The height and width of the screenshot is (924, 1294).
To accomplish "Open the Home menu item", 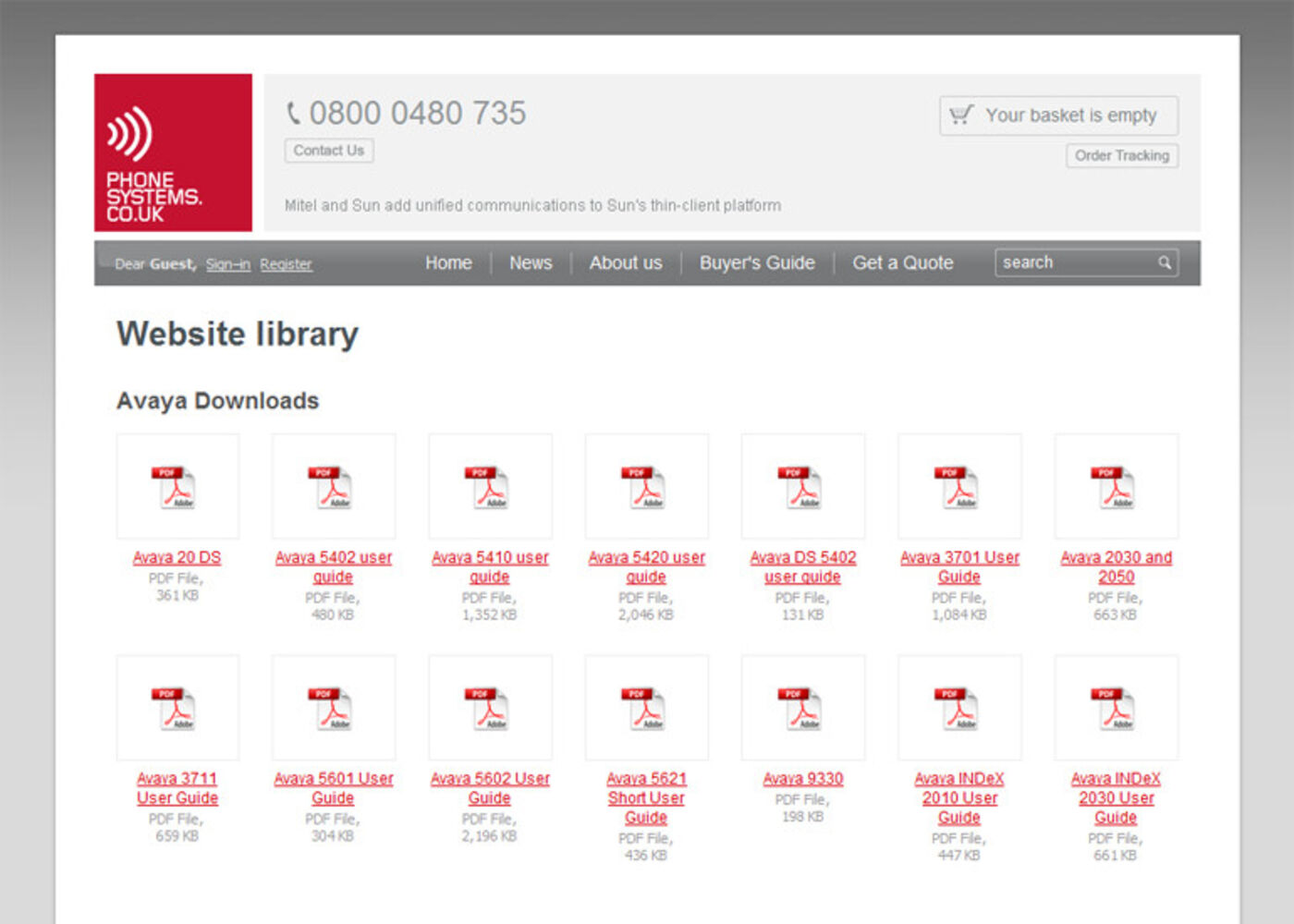I will 448,263.
